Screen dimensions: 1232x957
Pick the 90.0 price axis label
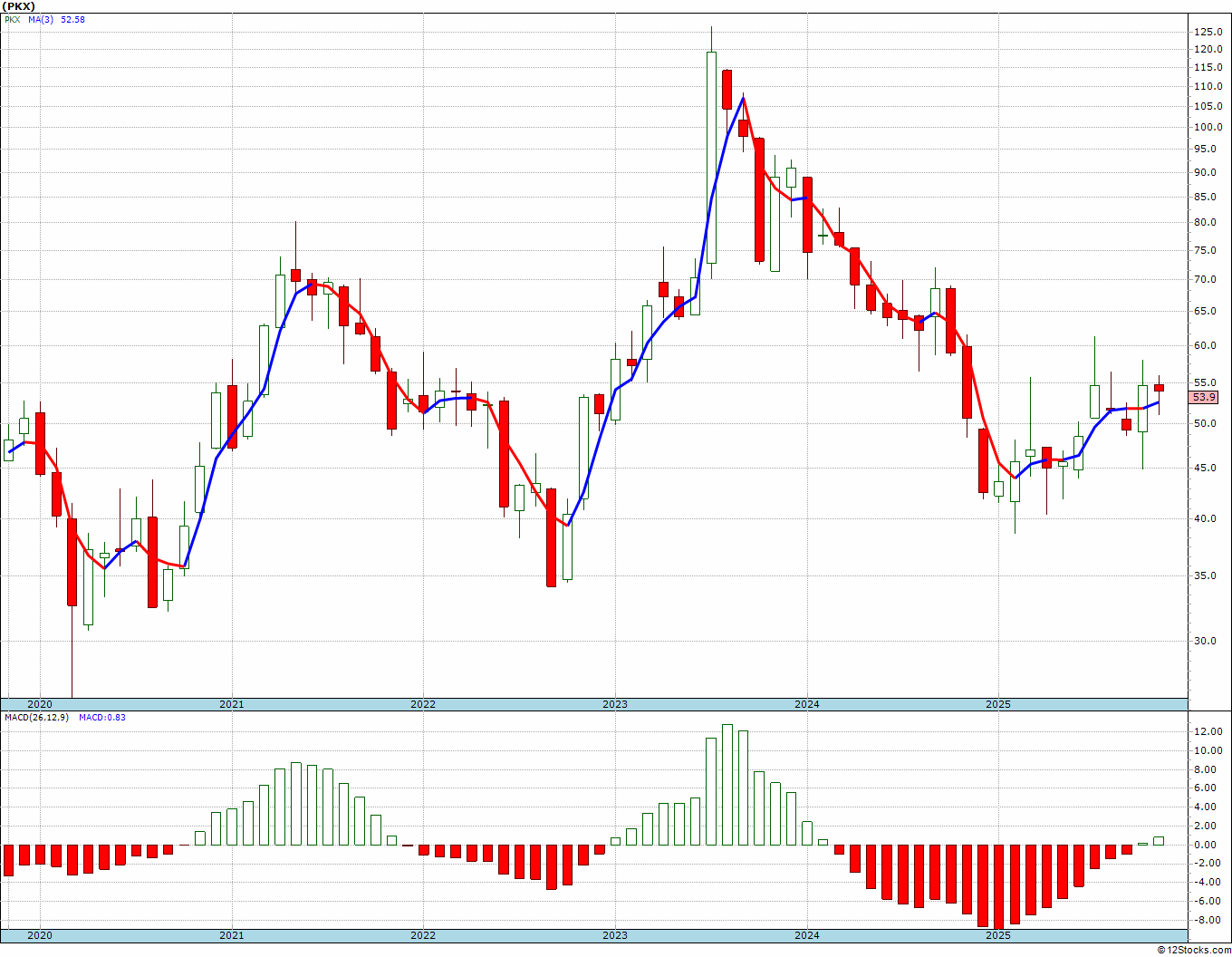coord(1205,172)
